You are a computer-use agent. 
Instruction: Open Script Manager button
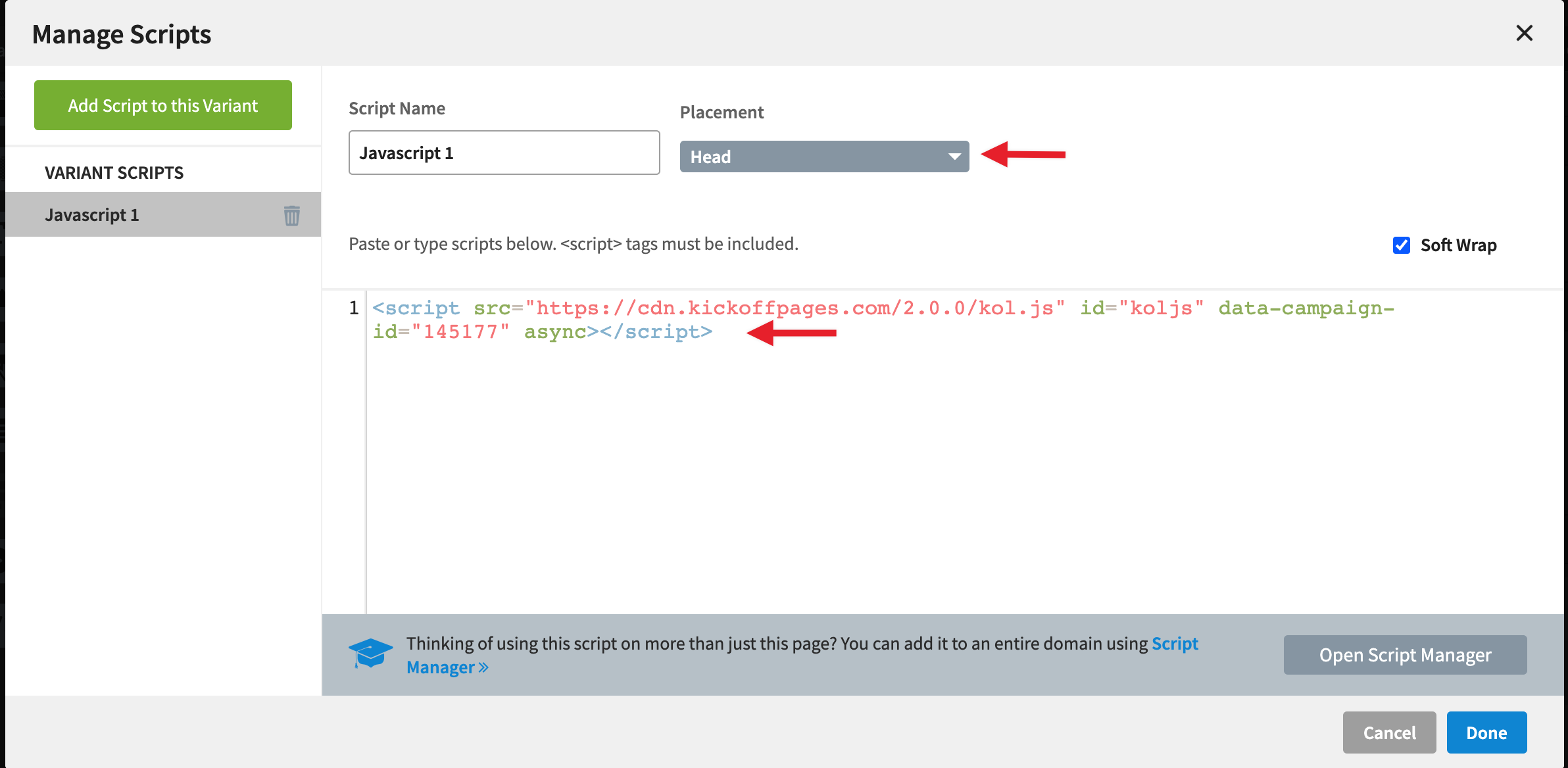click(x=1405, y=655)
